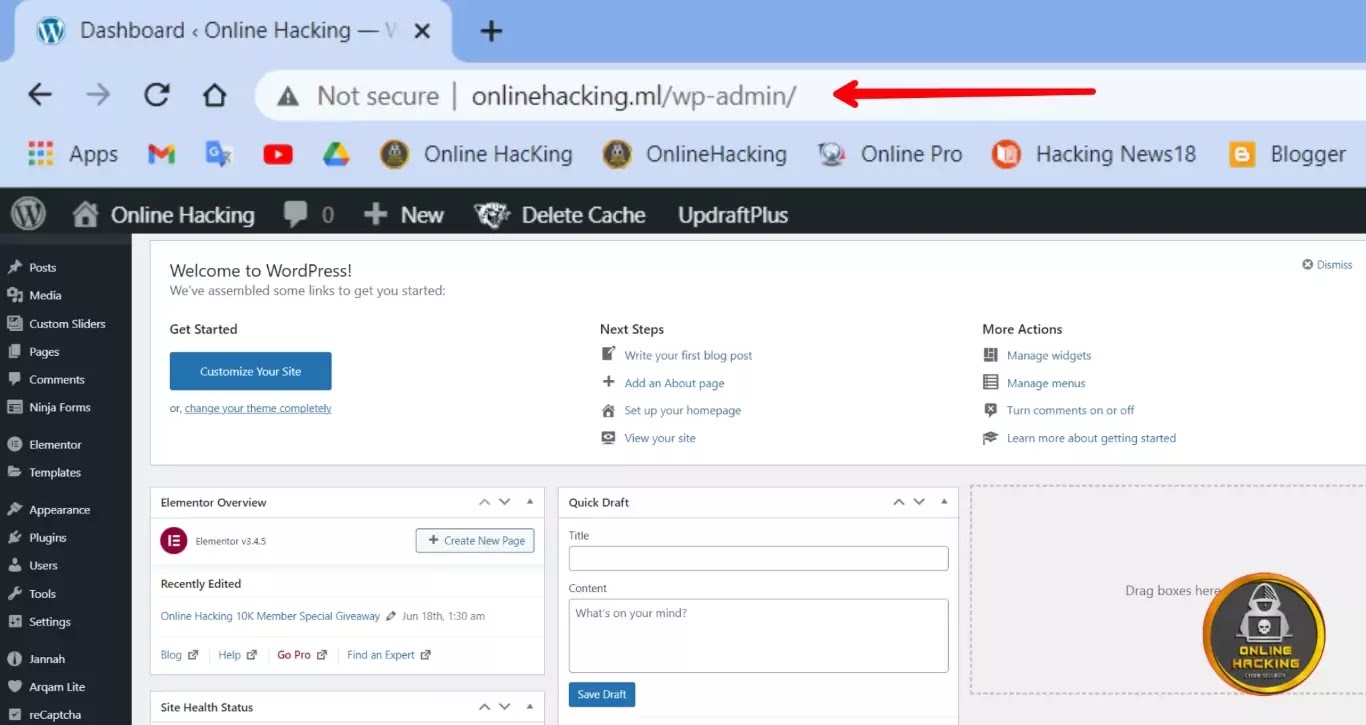Open Users sidebar item
This screenshot has width=1366, height=725.
point(43,566)
